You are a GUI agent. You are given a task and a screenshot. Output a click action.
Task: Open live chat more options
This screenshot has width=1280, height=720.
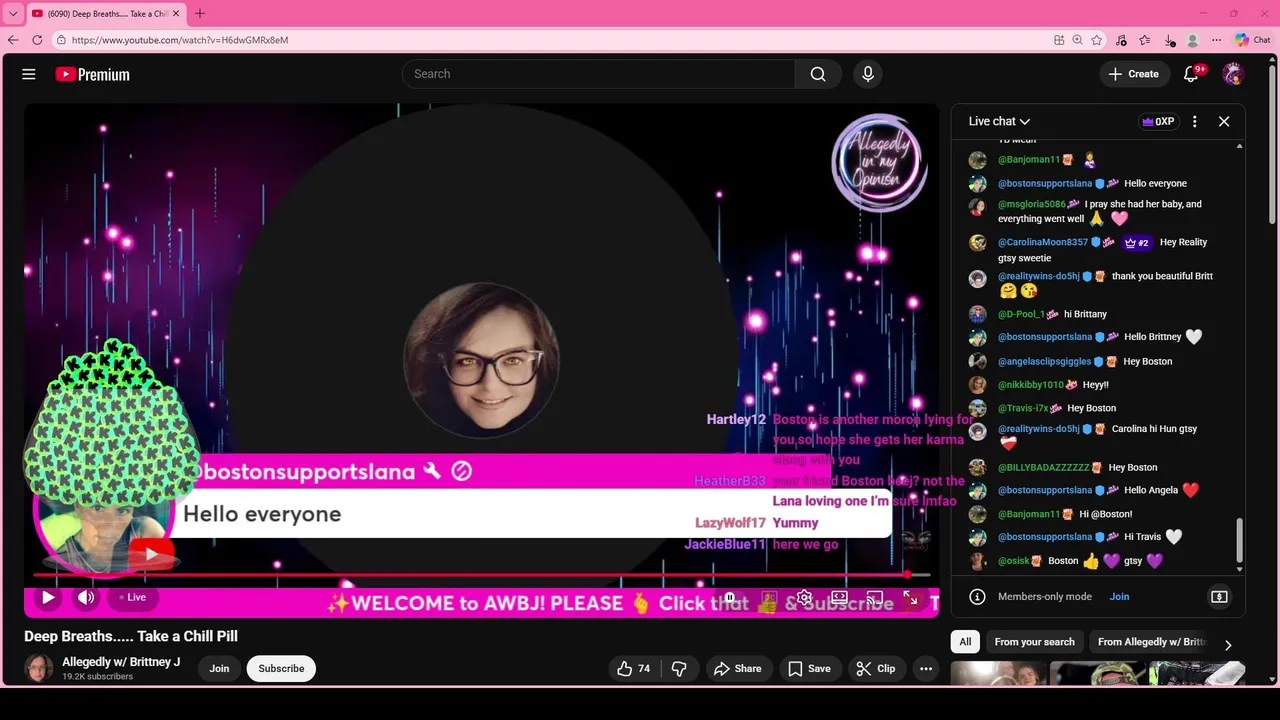pyautogui.click(x=1194, y=121)
